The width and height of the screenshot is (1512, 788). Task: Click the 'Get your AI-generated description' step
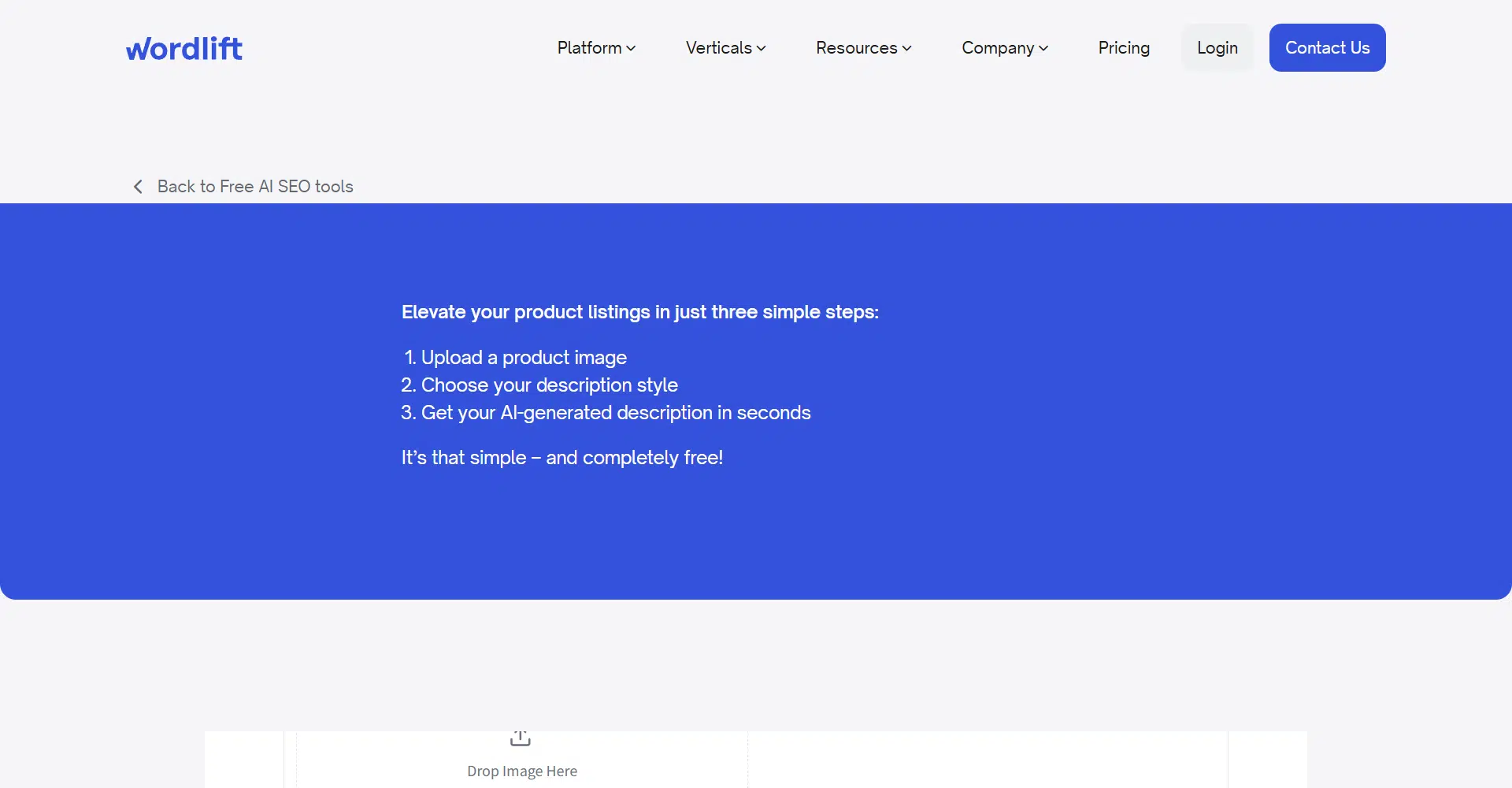[615, 413]
